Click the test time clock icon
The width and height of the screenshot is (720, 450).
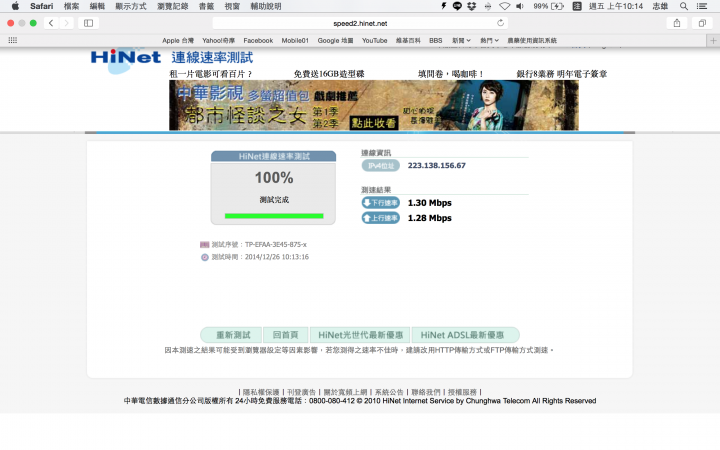pos(205,257)
